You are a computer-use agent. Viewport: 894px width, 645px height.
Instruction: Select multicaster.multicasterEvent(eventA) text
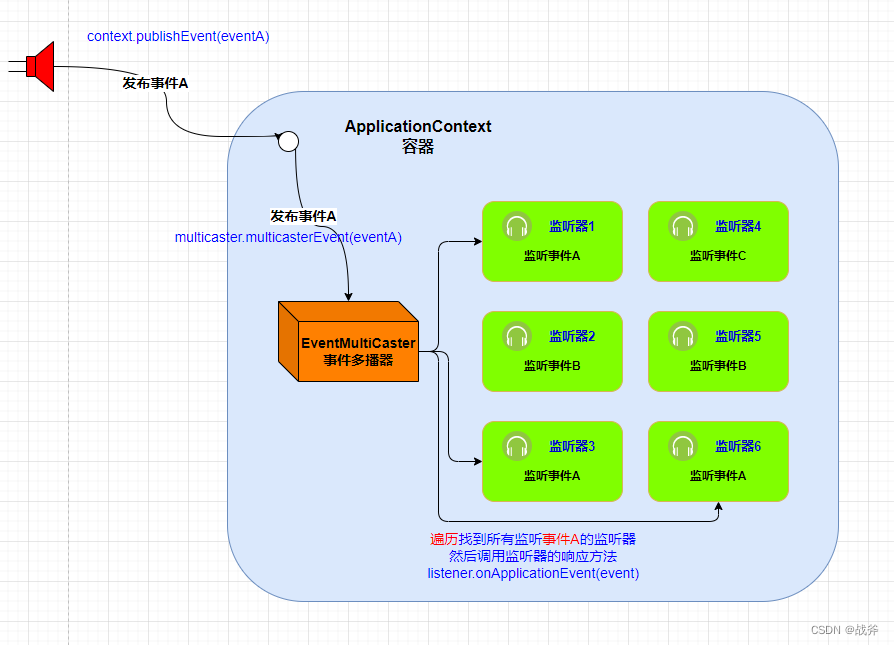(288, 237)
